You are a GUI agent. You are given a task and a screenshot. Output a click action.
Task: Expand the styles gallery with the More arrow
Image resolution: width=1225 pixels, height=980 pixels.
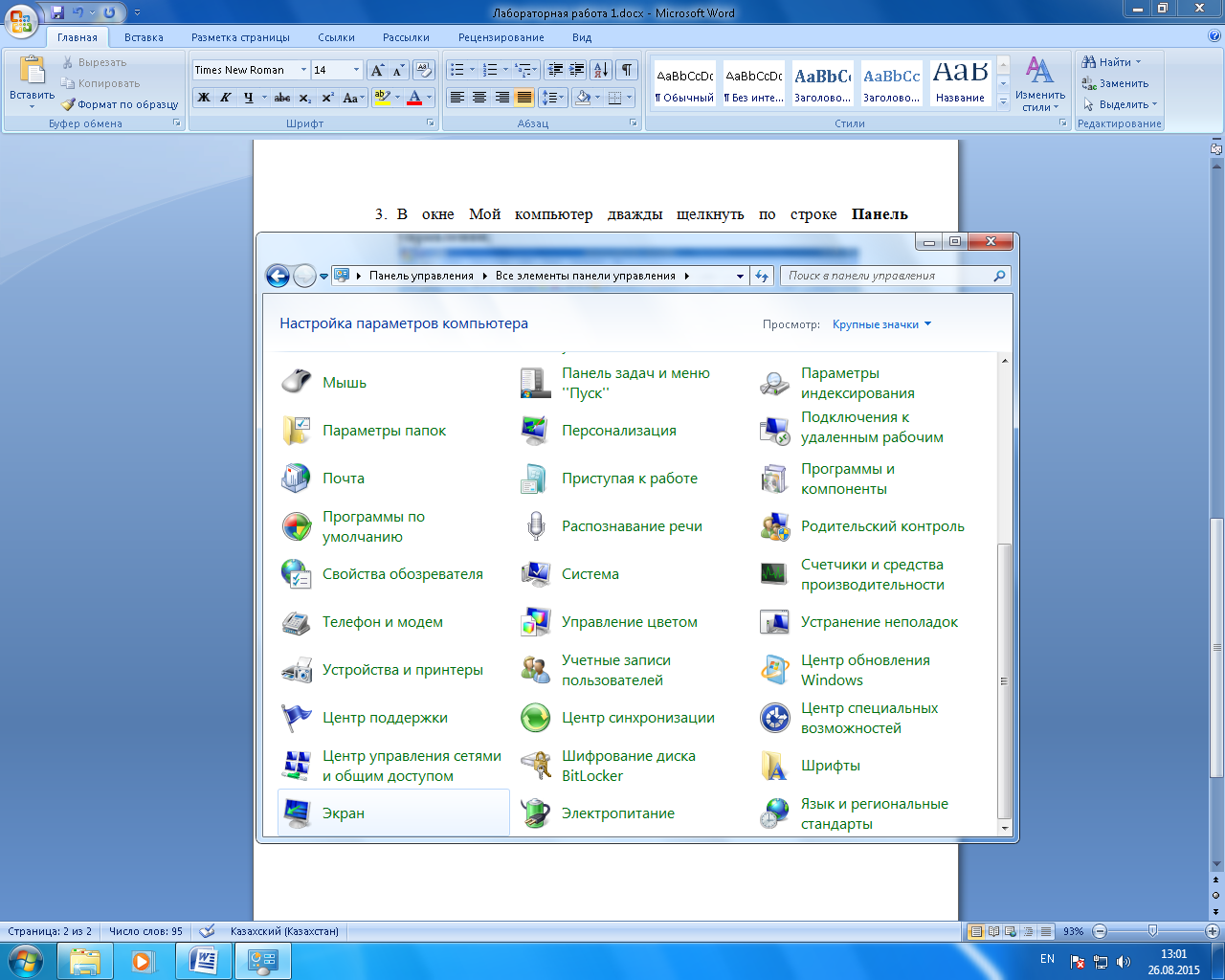(1003, 100)
